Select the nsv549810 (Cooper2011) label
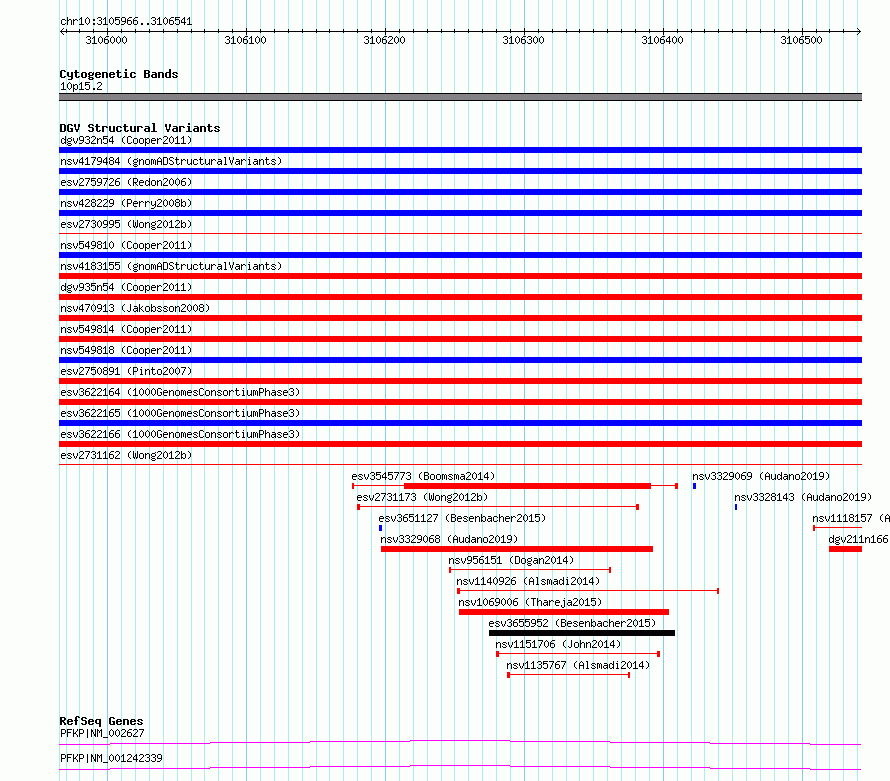 [x=126, y=245]
